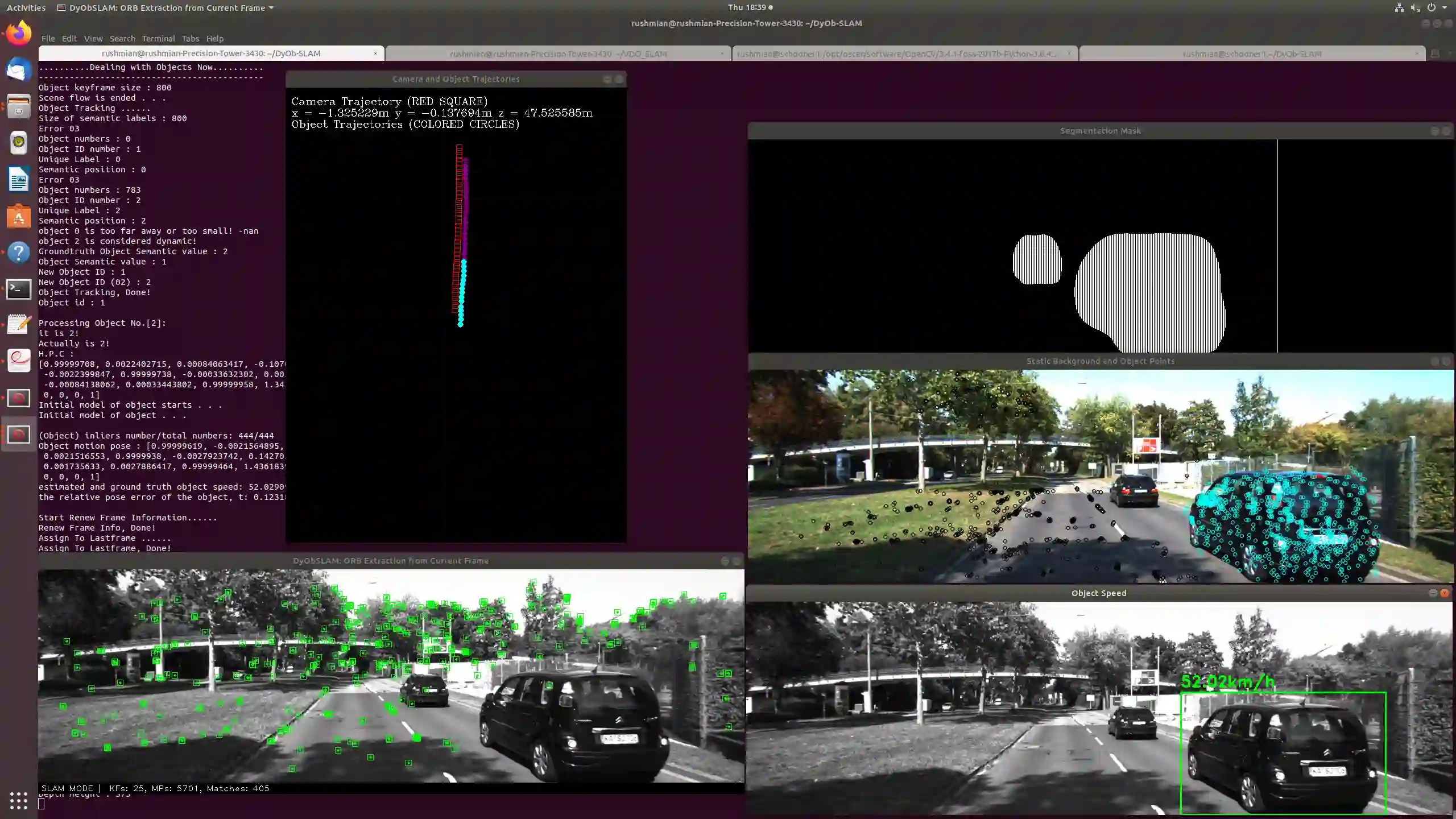This screenshot has width=1456, height=819.
Task: Open Ubuntu Software store icon
Action: [19, 216]
